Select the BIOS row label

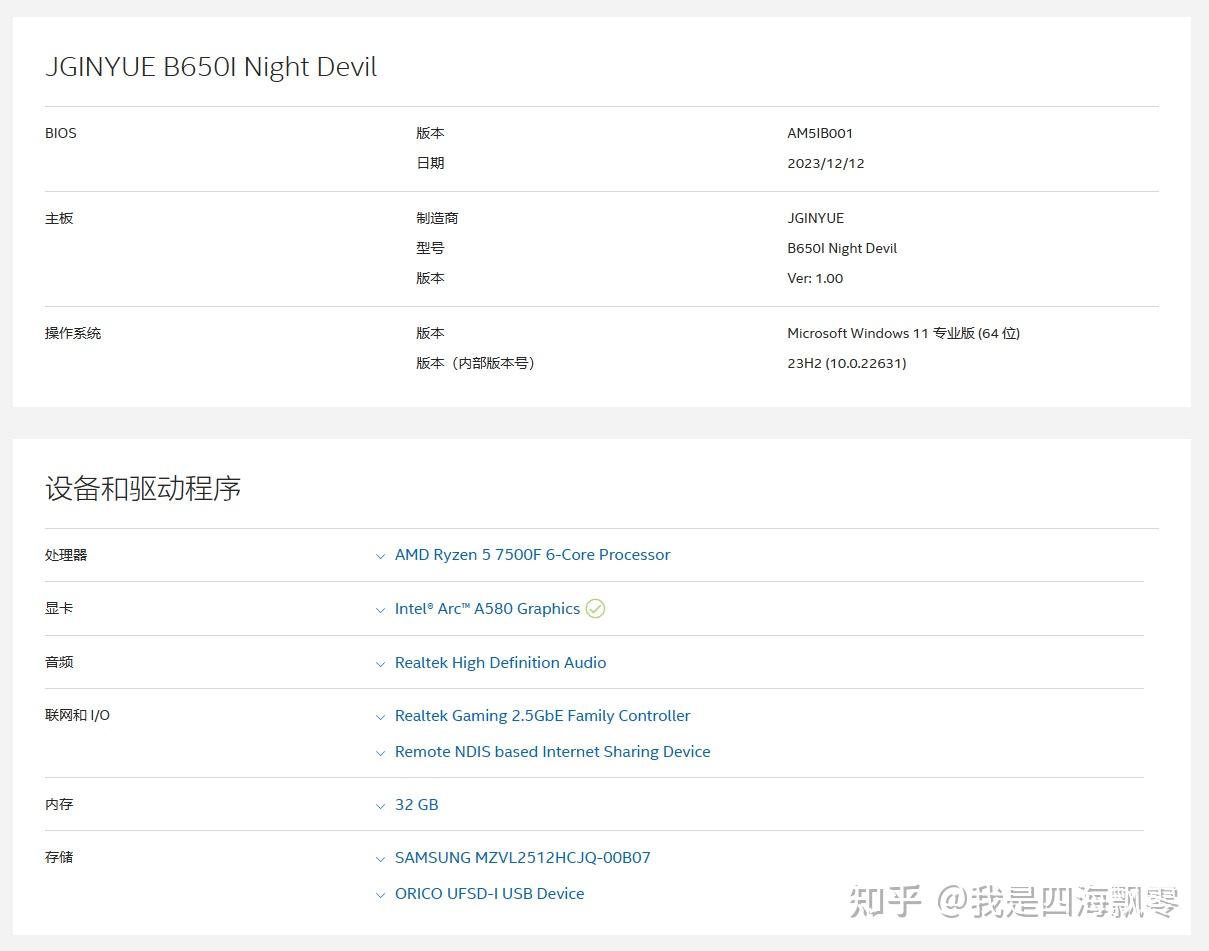pyautogui.click(x=60, y=133)
